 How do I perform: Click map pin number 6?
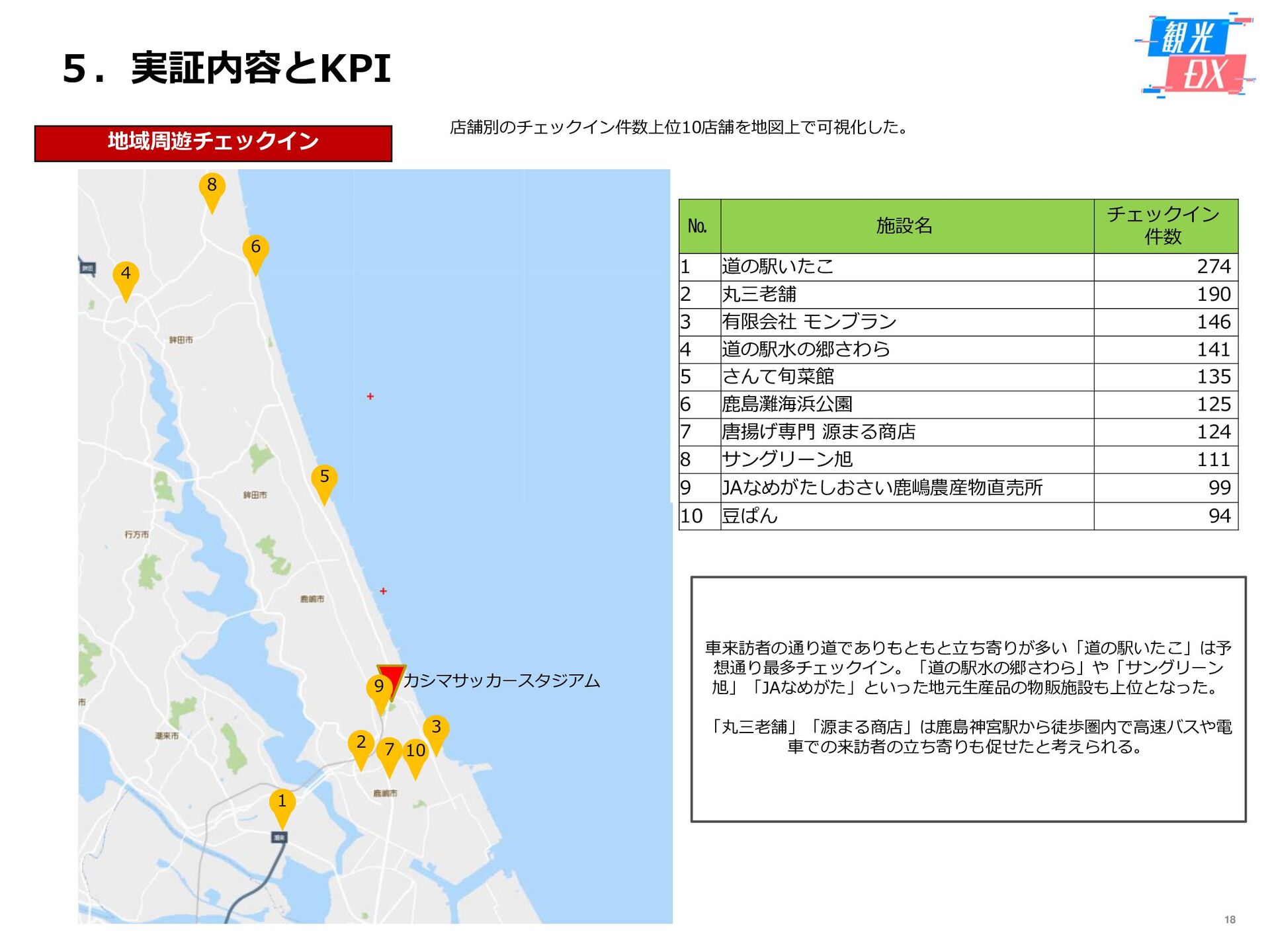[255, 249]
